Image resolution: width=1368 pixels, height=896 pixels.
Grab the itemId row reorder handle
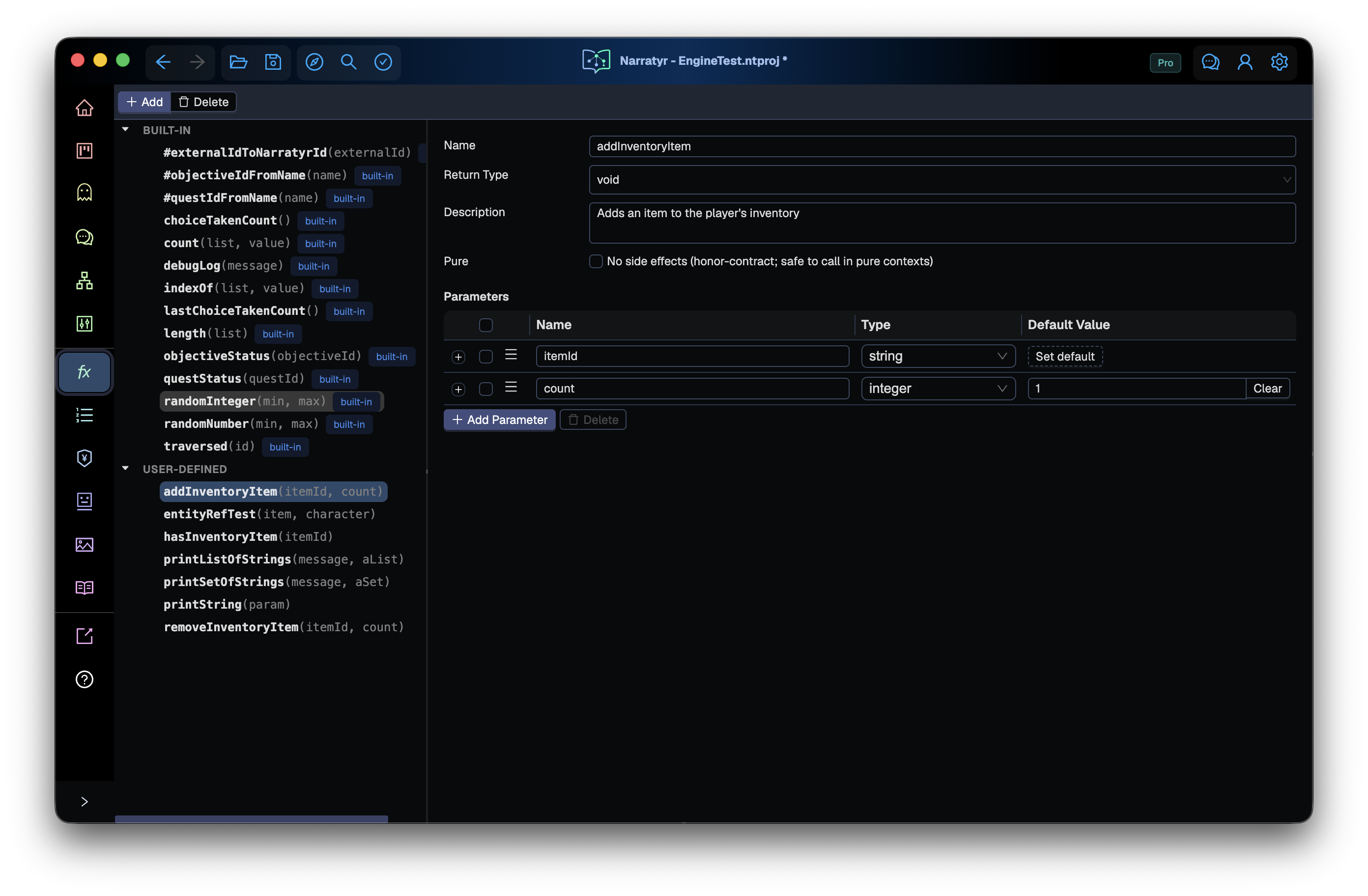[x=511, y=355]
